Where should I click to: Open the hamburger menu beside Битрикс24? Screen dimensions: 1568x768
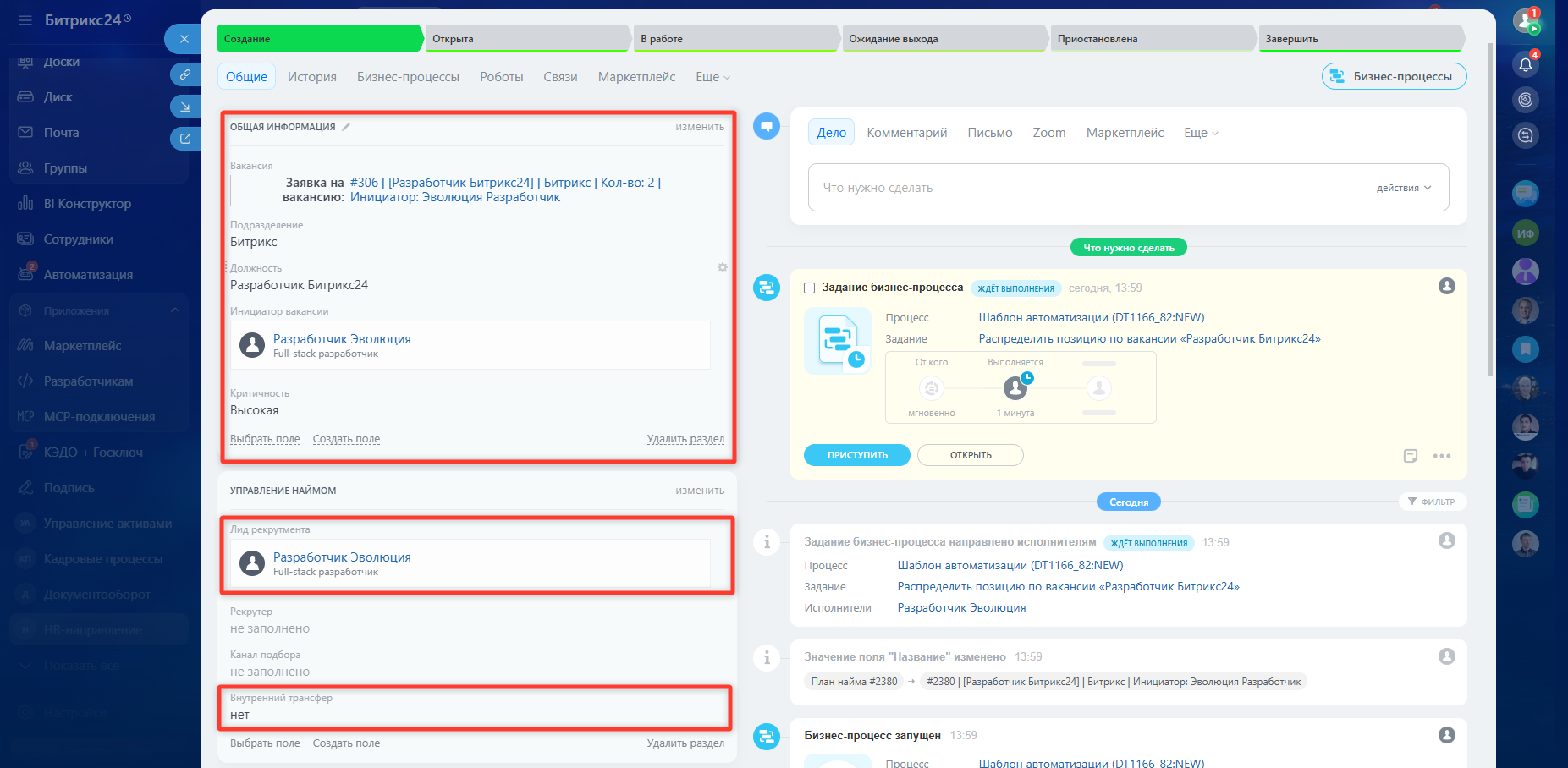click(x=25, y=20)
